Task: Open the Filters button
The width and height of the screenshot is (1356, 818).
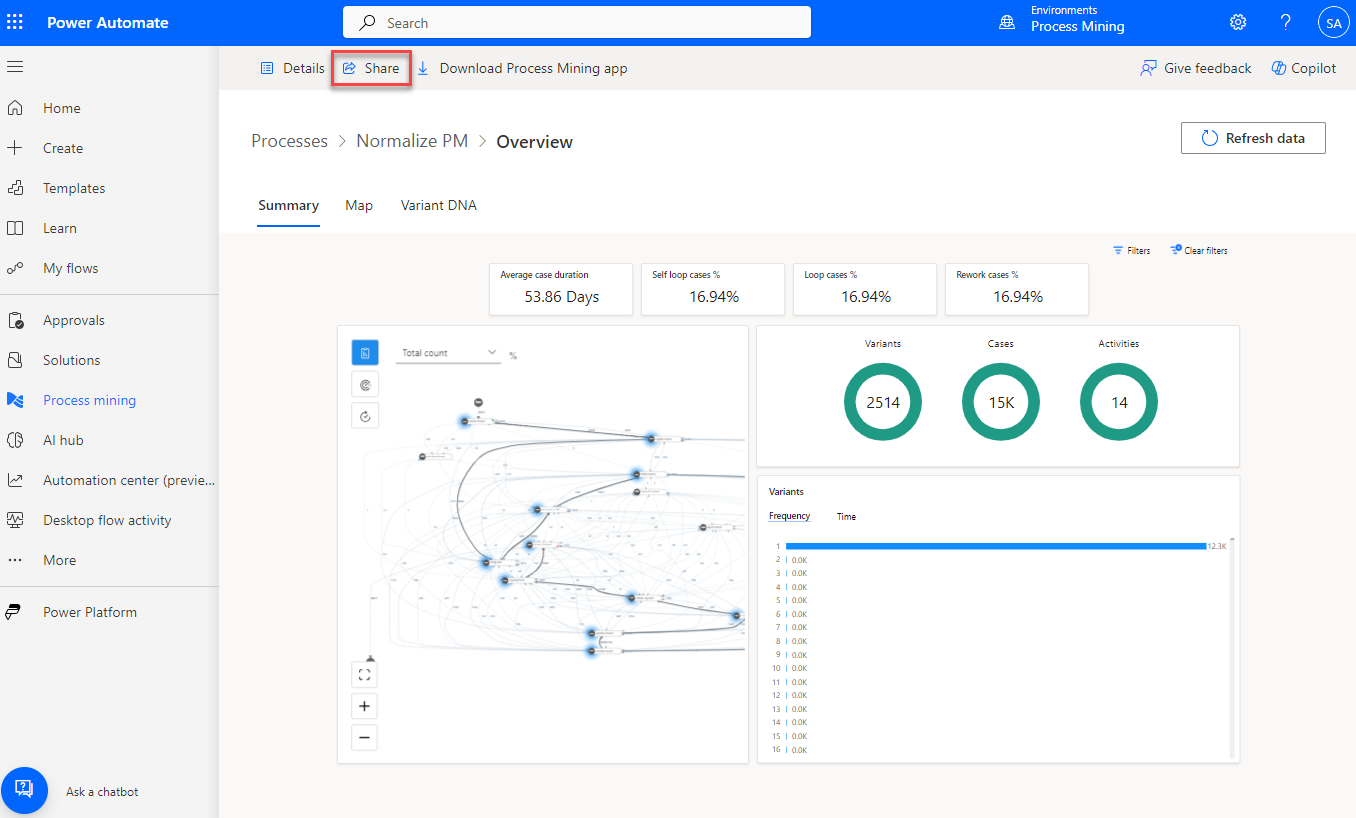Action: pyautogui.click(x=1132, y=250)
